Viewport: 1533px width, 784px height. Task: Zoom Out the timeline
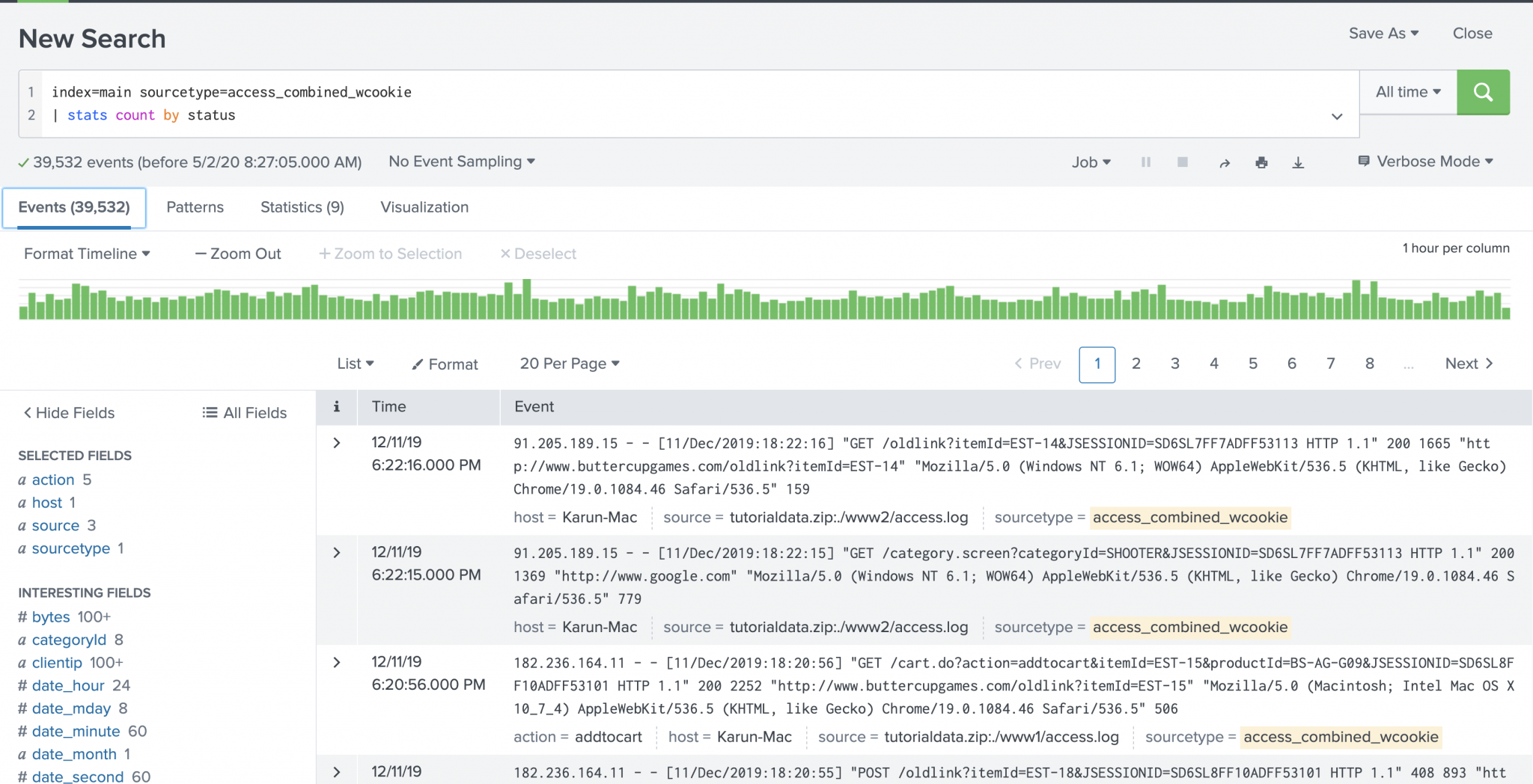click(238, 254)
